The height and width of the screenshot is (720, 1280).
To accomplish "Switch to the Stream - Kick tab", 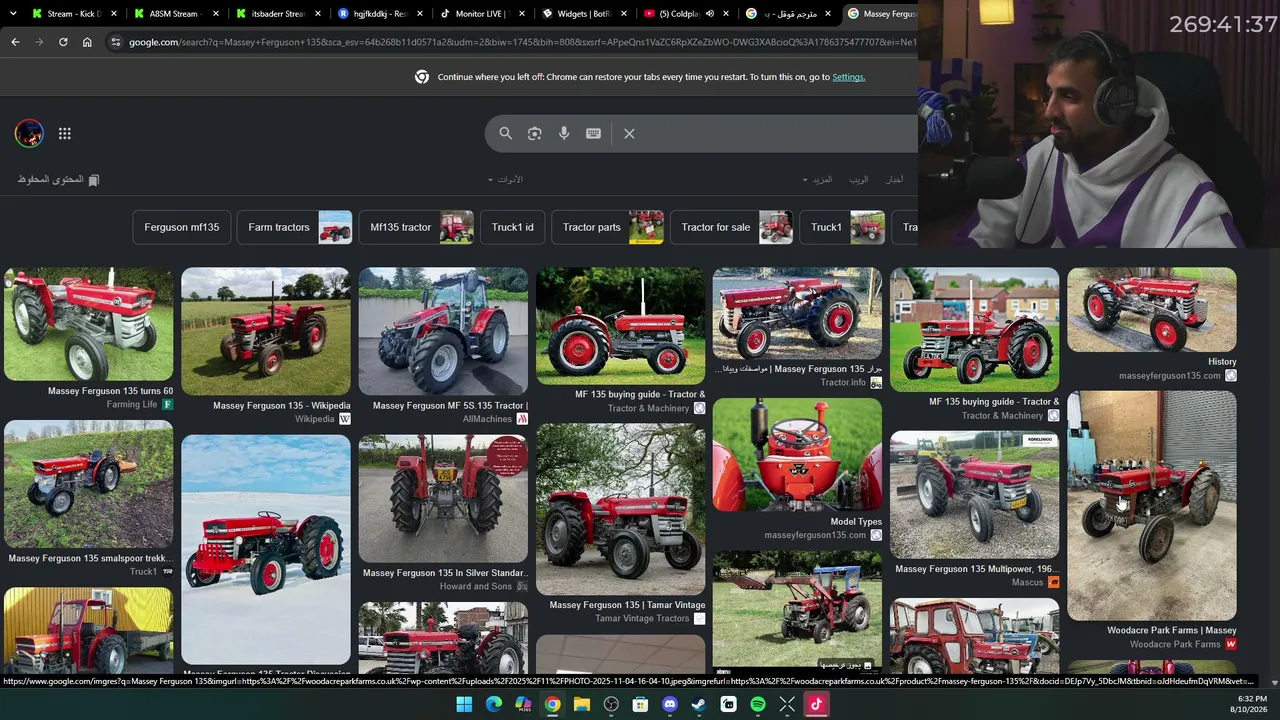I will click(x=75, y=14).
